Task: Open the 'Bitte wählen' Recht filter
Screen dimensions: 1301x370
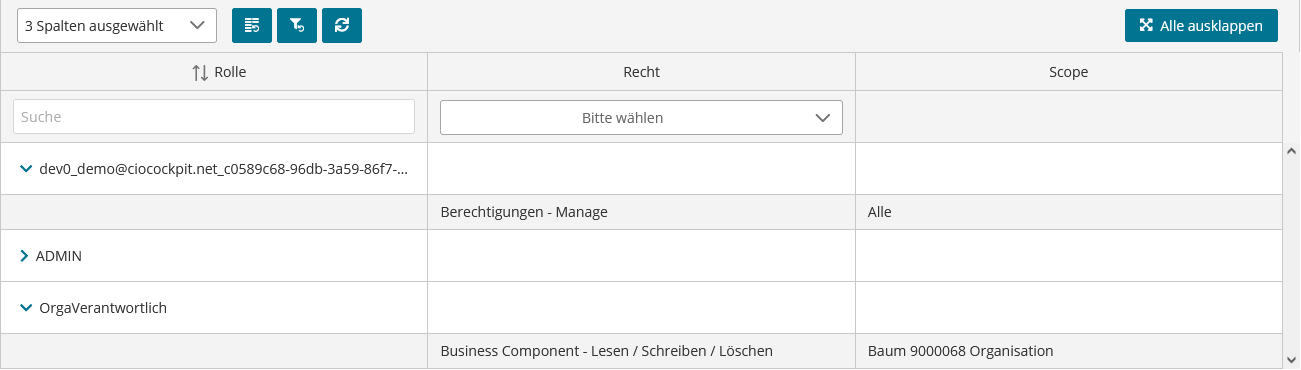Action: (641, 117)
